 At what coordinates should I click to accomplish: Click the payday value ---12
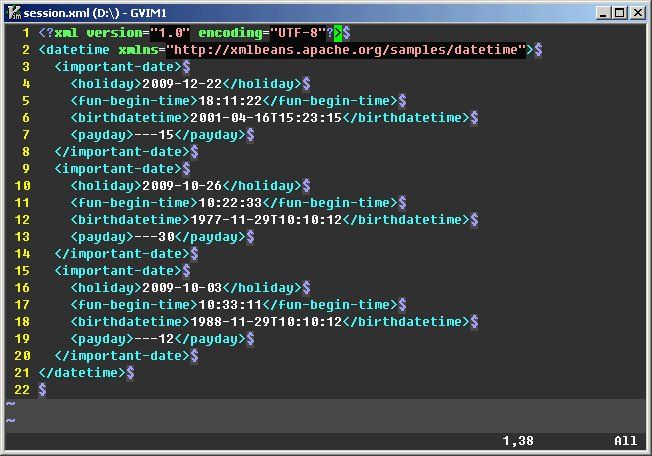coord(154,340)
